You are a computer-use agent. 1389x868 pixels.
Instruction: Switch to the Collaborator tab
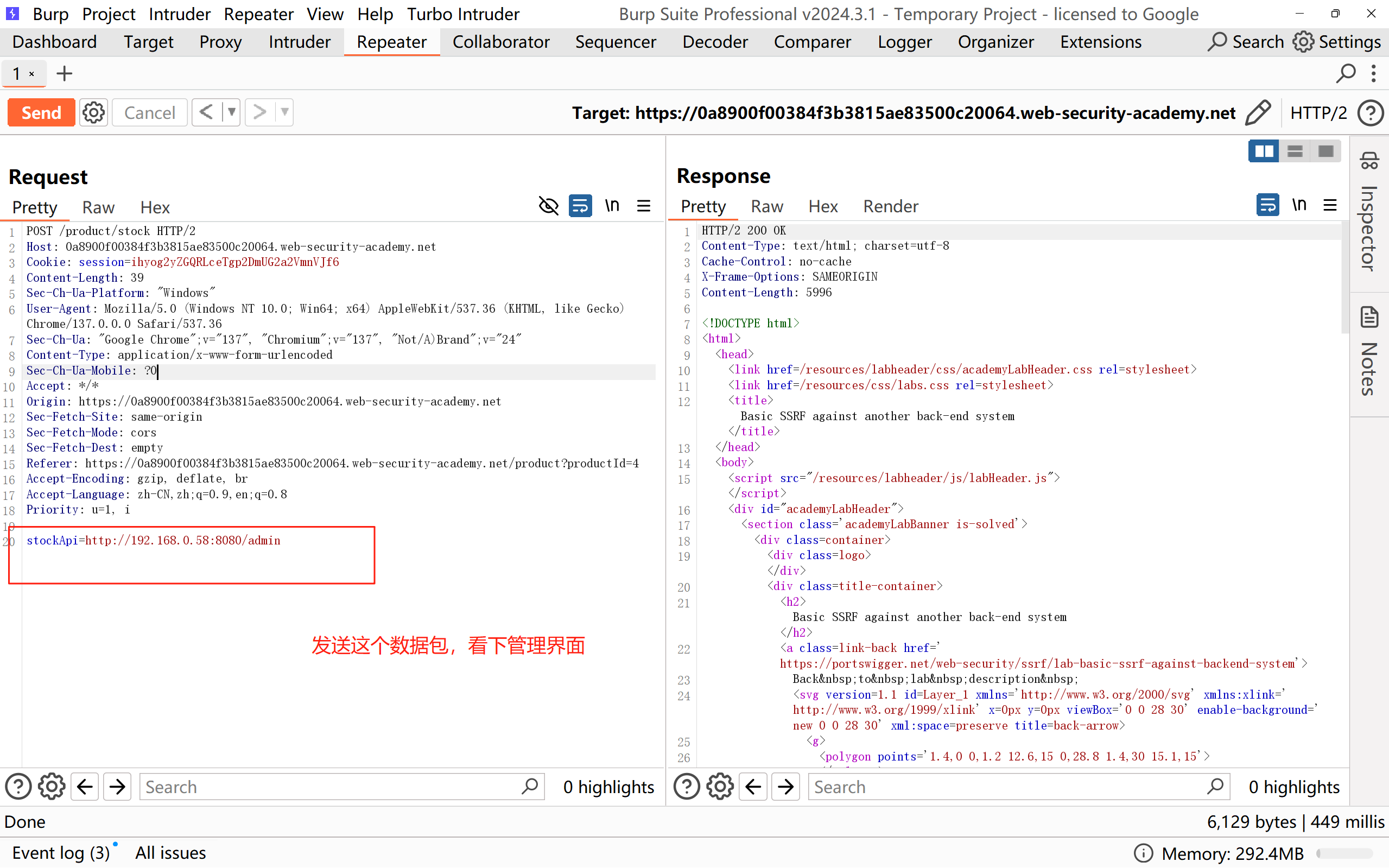500,42
